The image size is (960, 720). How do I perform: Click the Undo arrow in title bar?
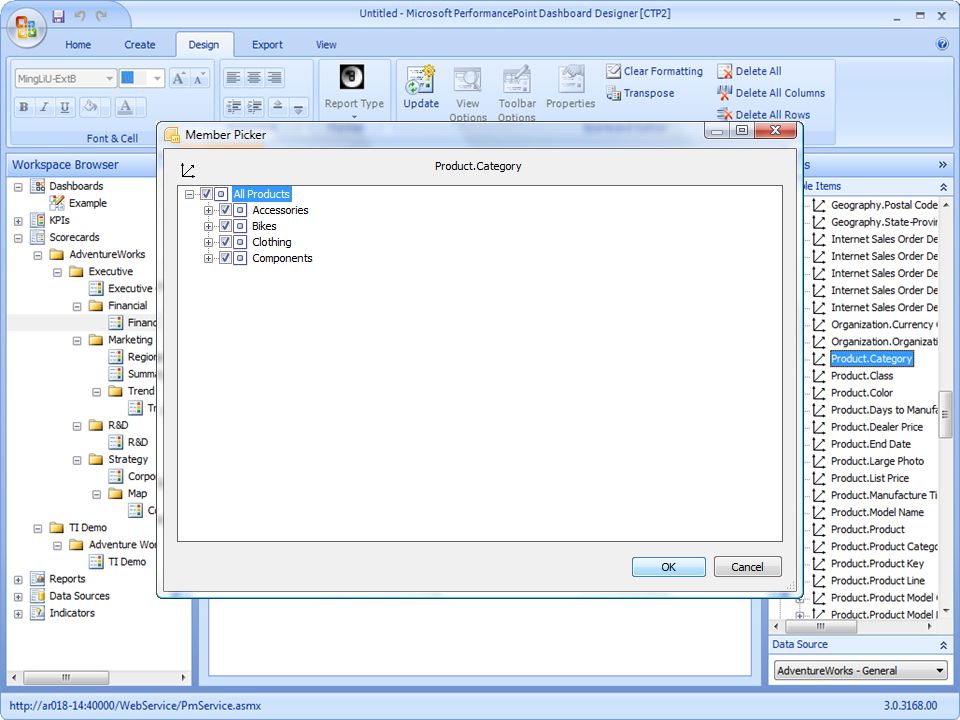click(80, 16)
